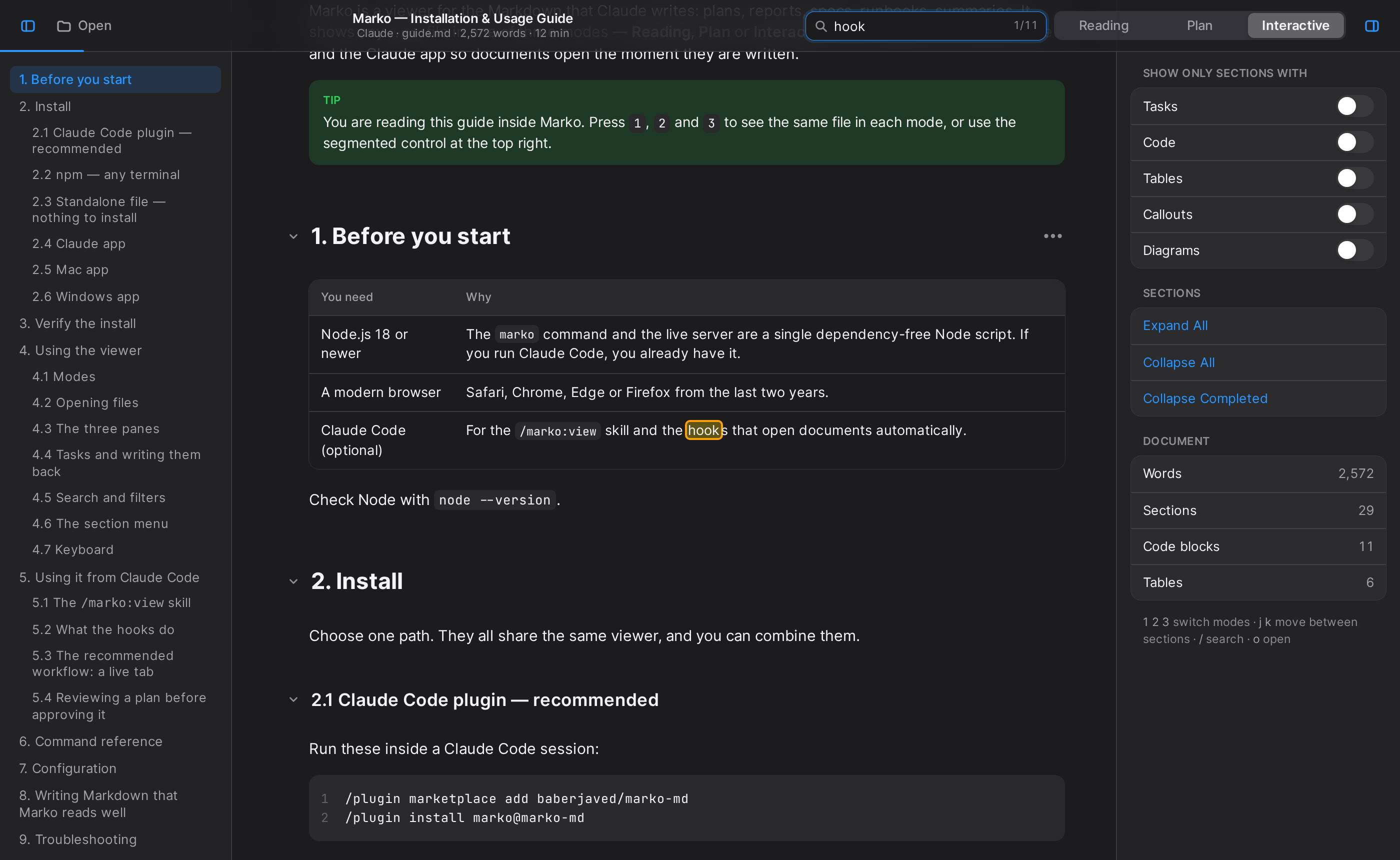
Task: Go to '8. Writing Markdown that Marko reads well'
Action: tap(115, 803)
